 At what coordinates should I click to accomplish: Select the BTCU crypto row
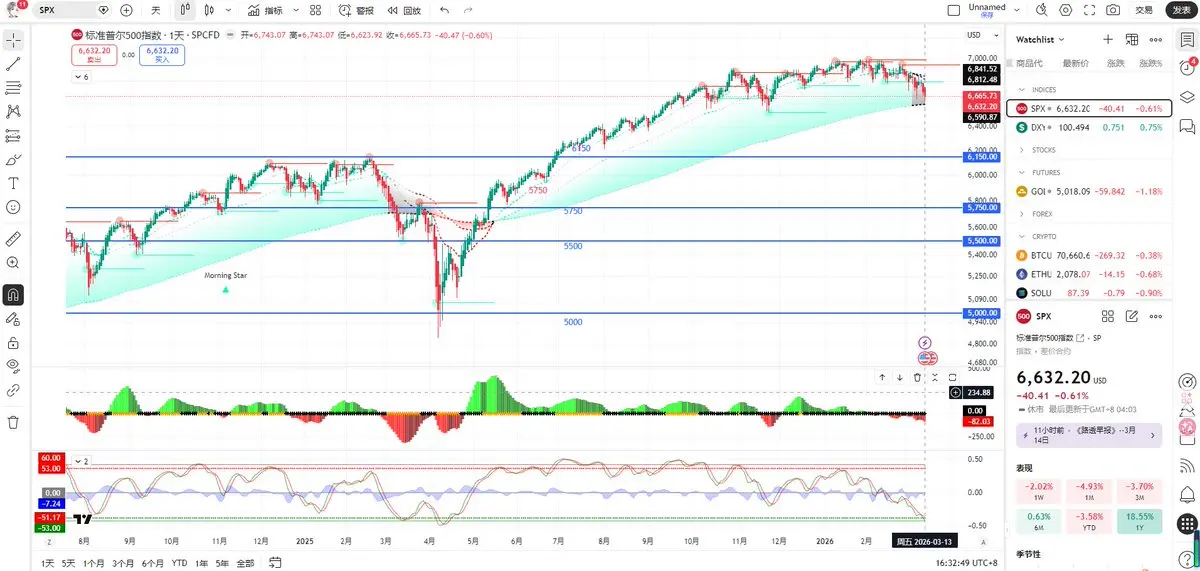click(x=1090, y=255)
